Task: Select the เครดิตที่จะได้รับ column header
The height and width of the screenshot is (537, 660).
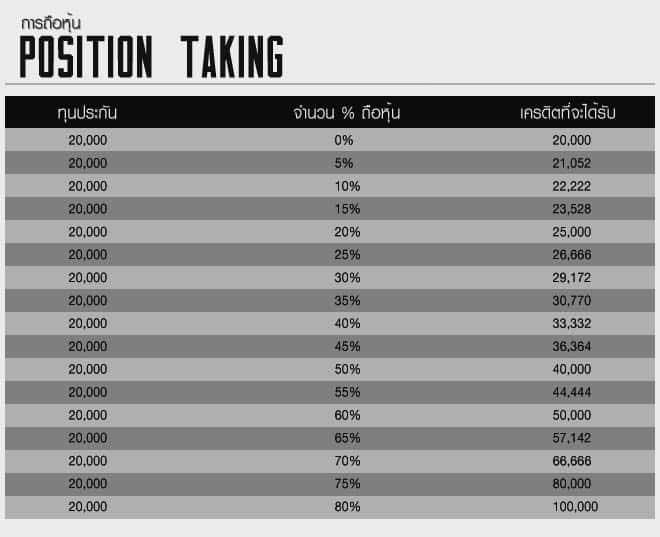Action: [568, 112]
